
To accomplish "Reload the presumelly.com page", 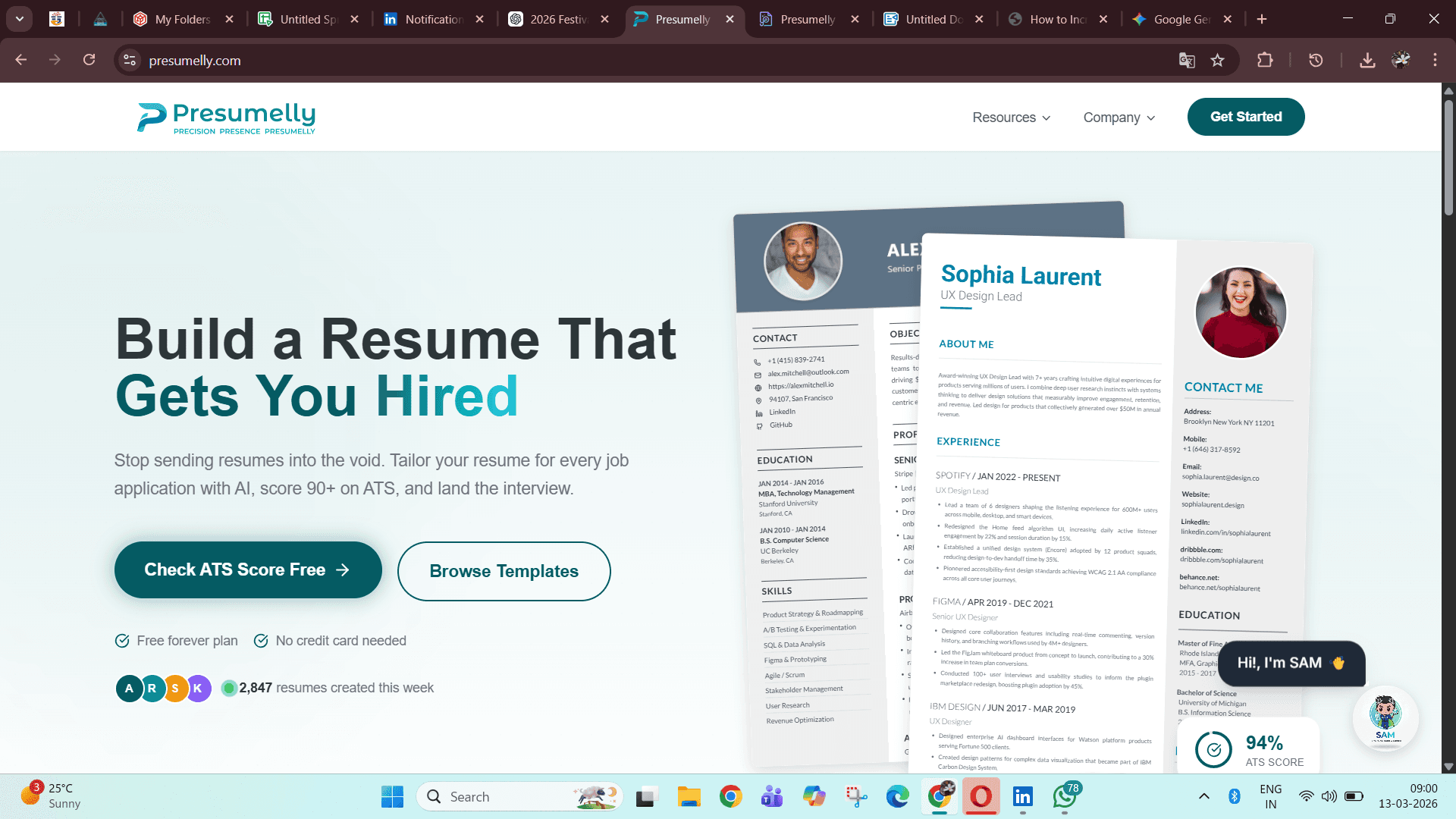I will pos(89,60).
